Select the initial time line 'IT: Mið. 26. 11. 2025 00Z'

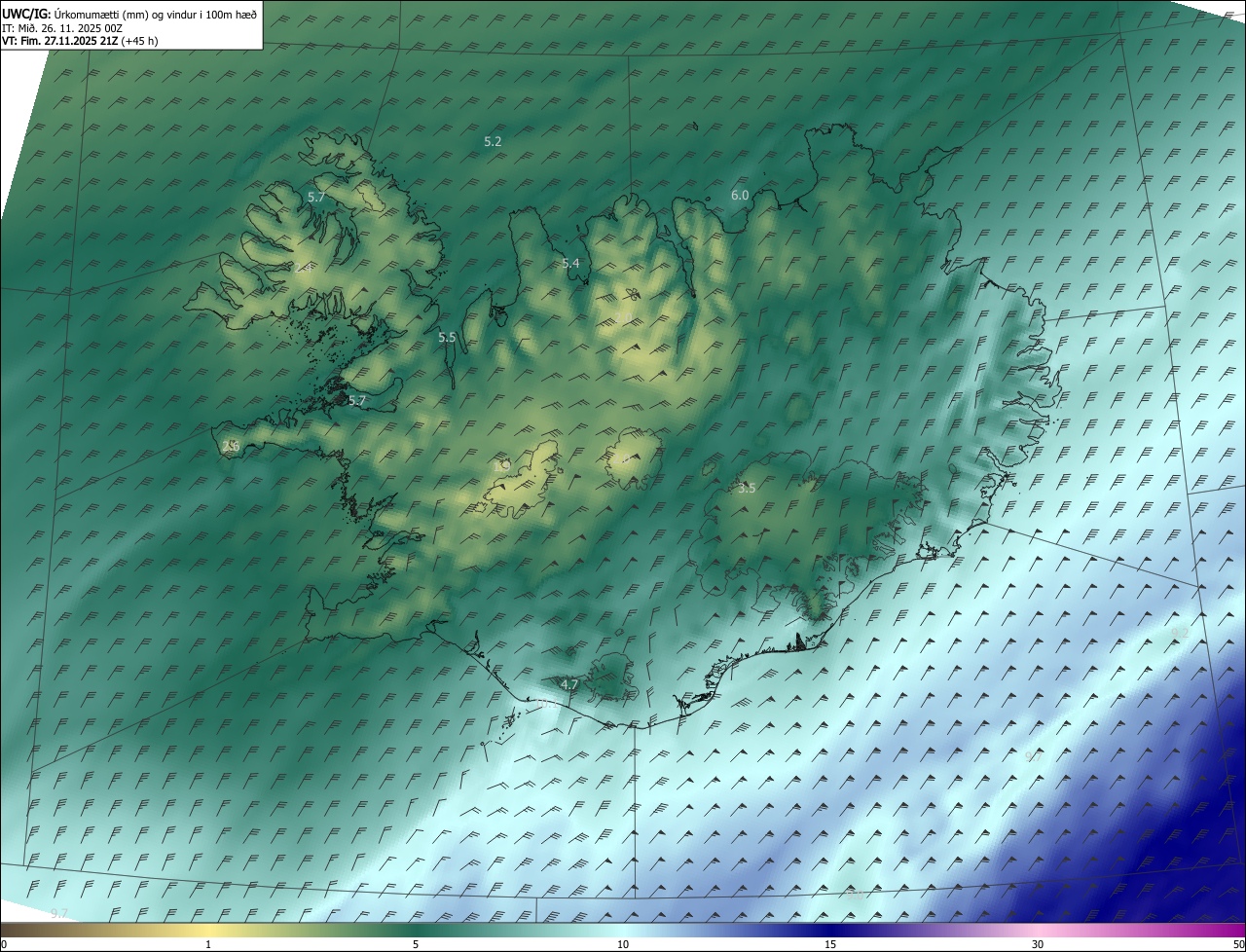pos(62,28)
